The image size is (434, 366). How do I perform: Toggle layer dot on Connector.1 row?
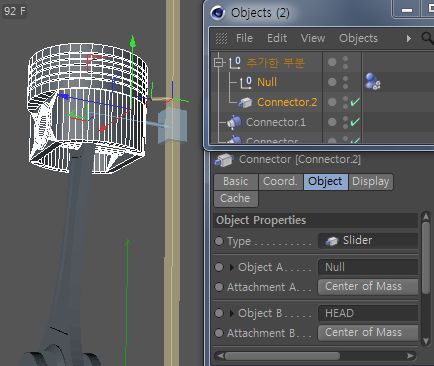click(x=332, y=122)
